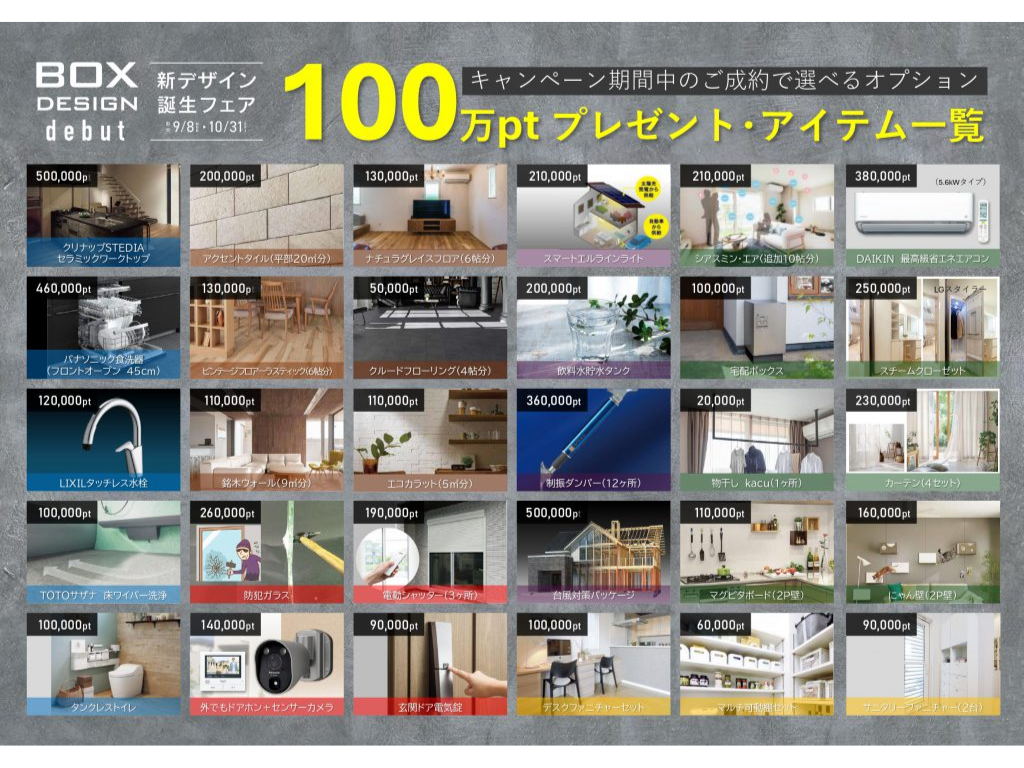This screenshot has height=768, width=1024.
Task: Open the アクセントタイル item image
Action: click(x=267, y=215)
